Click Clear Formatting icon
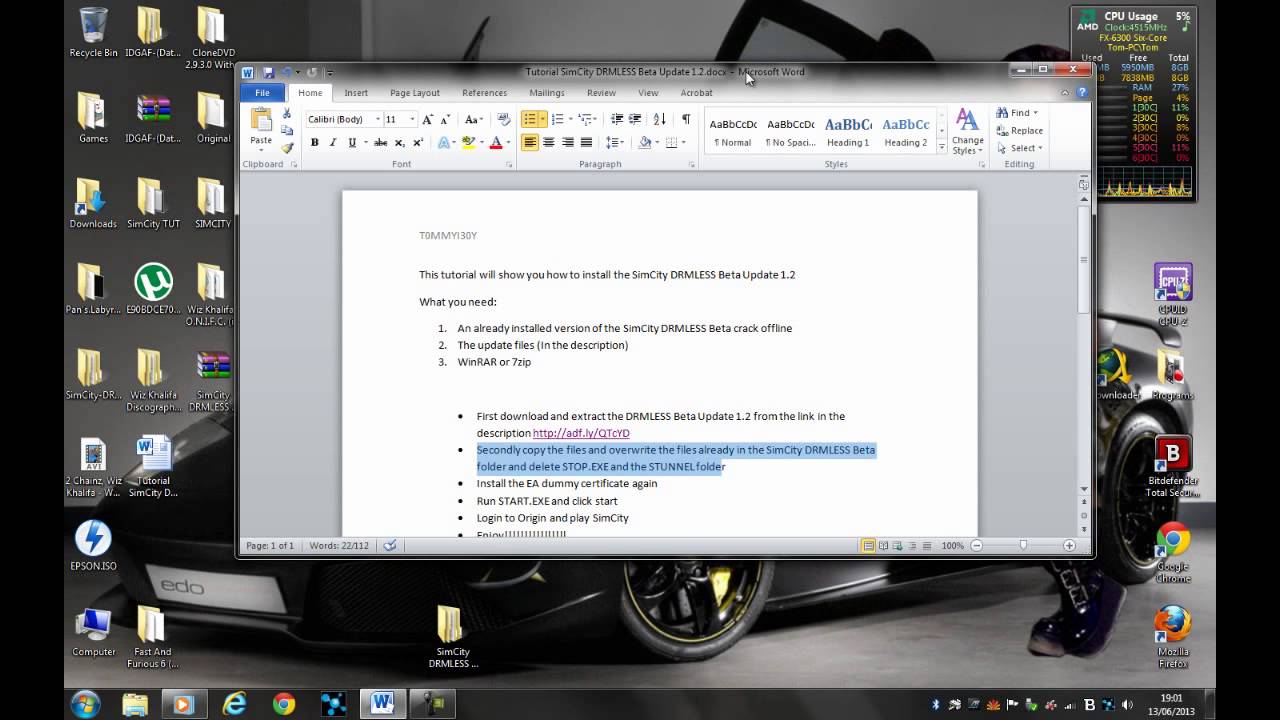1280x720 pixels. (x=503, y=119)
